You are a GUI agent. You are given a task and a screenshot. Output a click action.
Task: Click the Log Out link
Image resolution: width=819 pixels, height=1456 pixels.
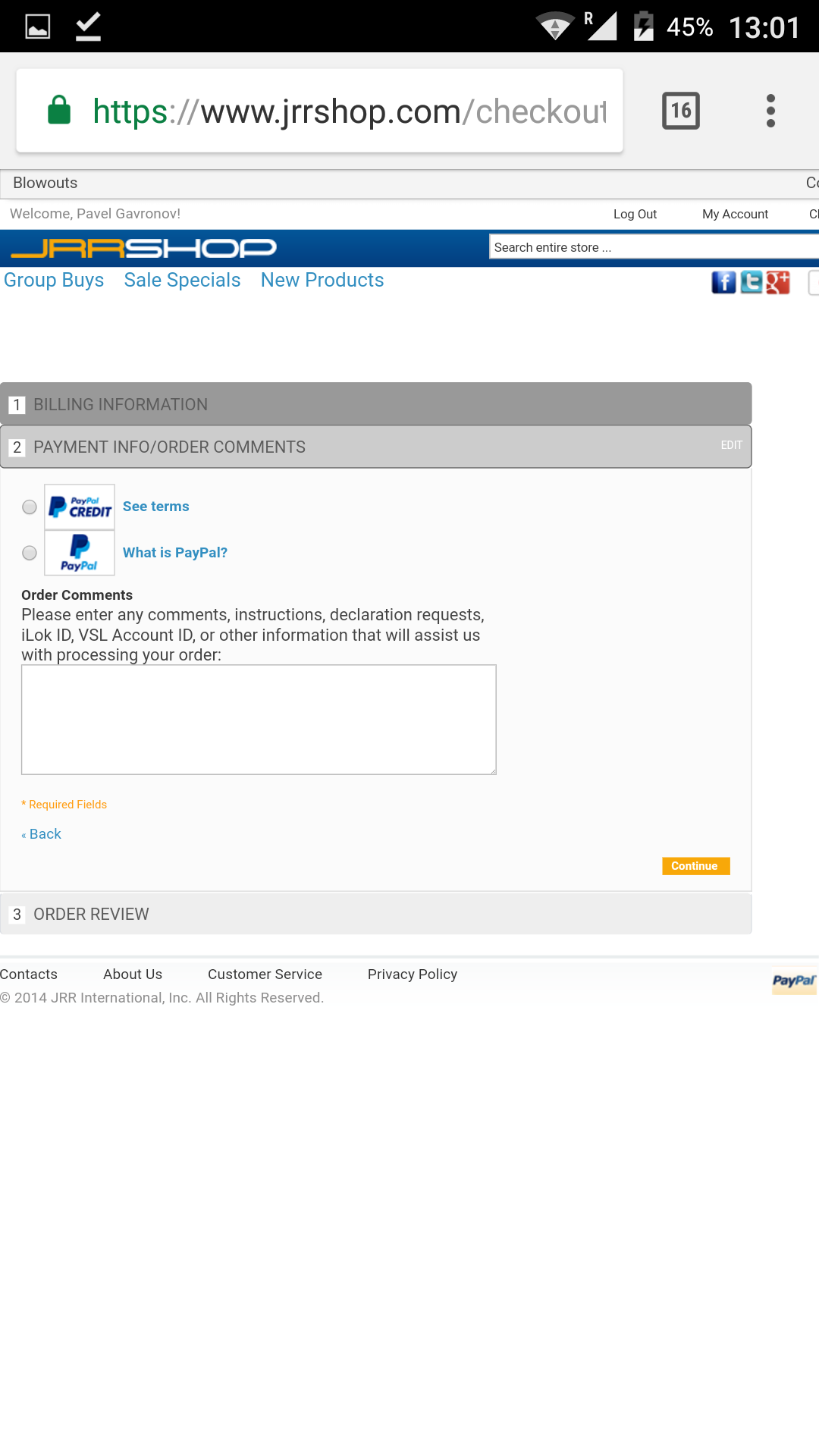coord(635,214)
